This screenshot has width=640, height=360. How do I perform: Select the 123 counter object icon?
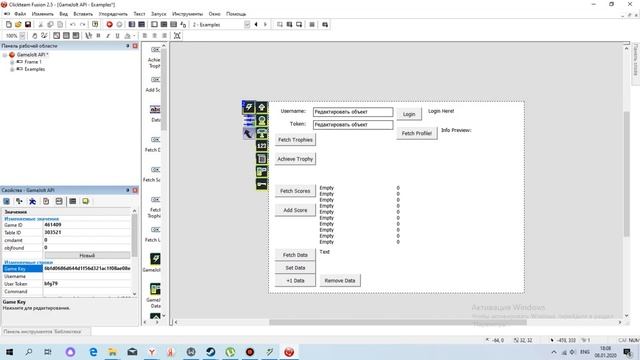click(262, 146)
